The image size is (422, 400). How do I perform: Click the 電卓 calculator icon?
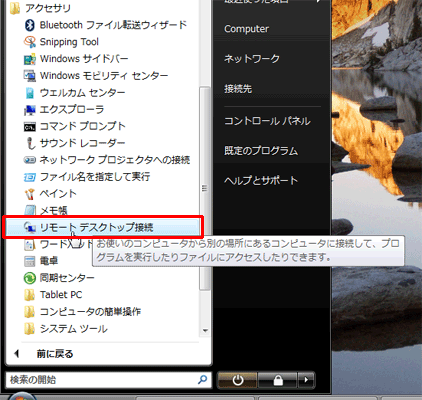[x=30, y=261]
